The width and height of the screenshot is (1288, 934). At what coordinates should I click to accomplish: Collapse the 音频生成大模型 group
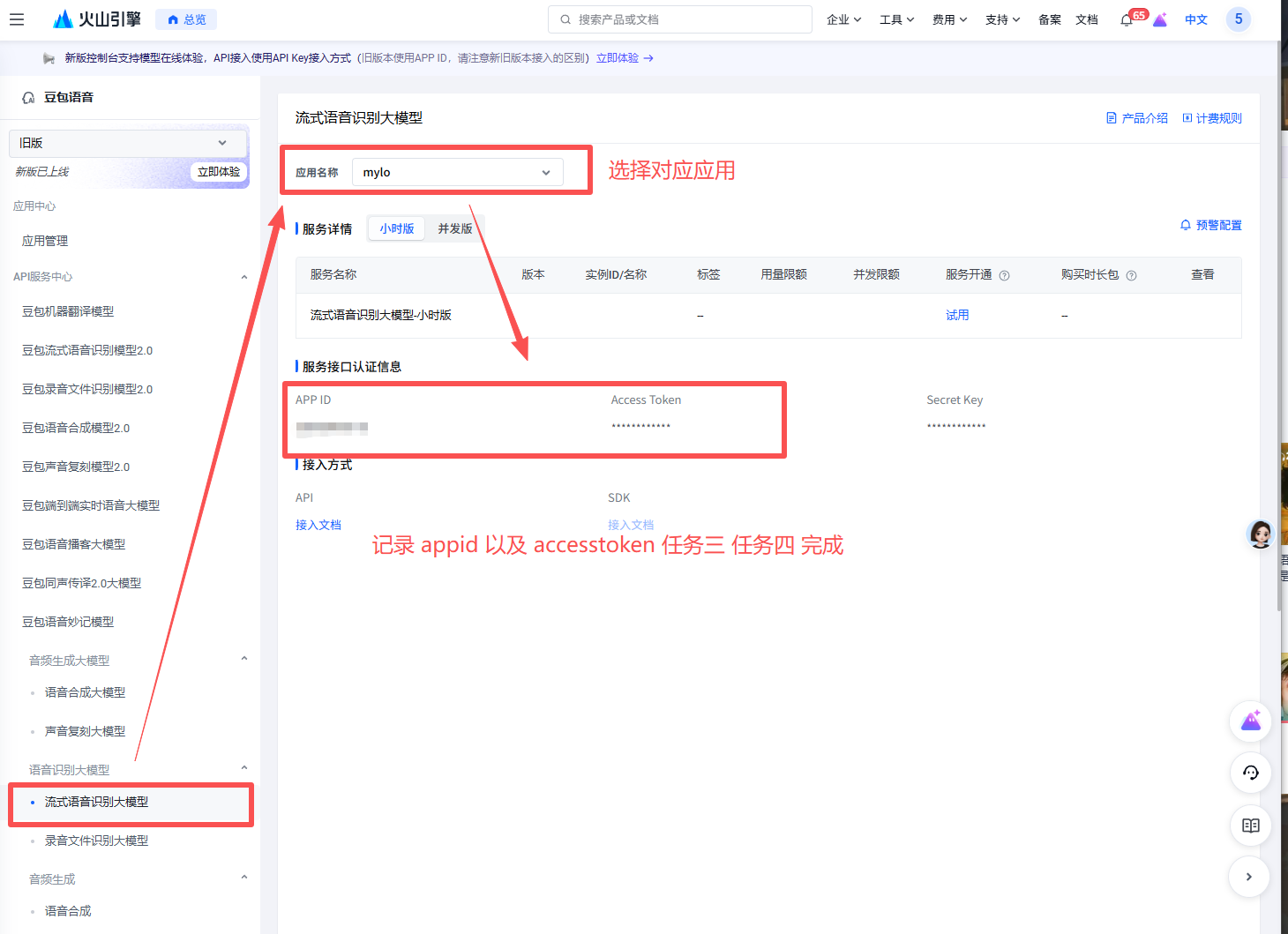click(x=244, y=659)
